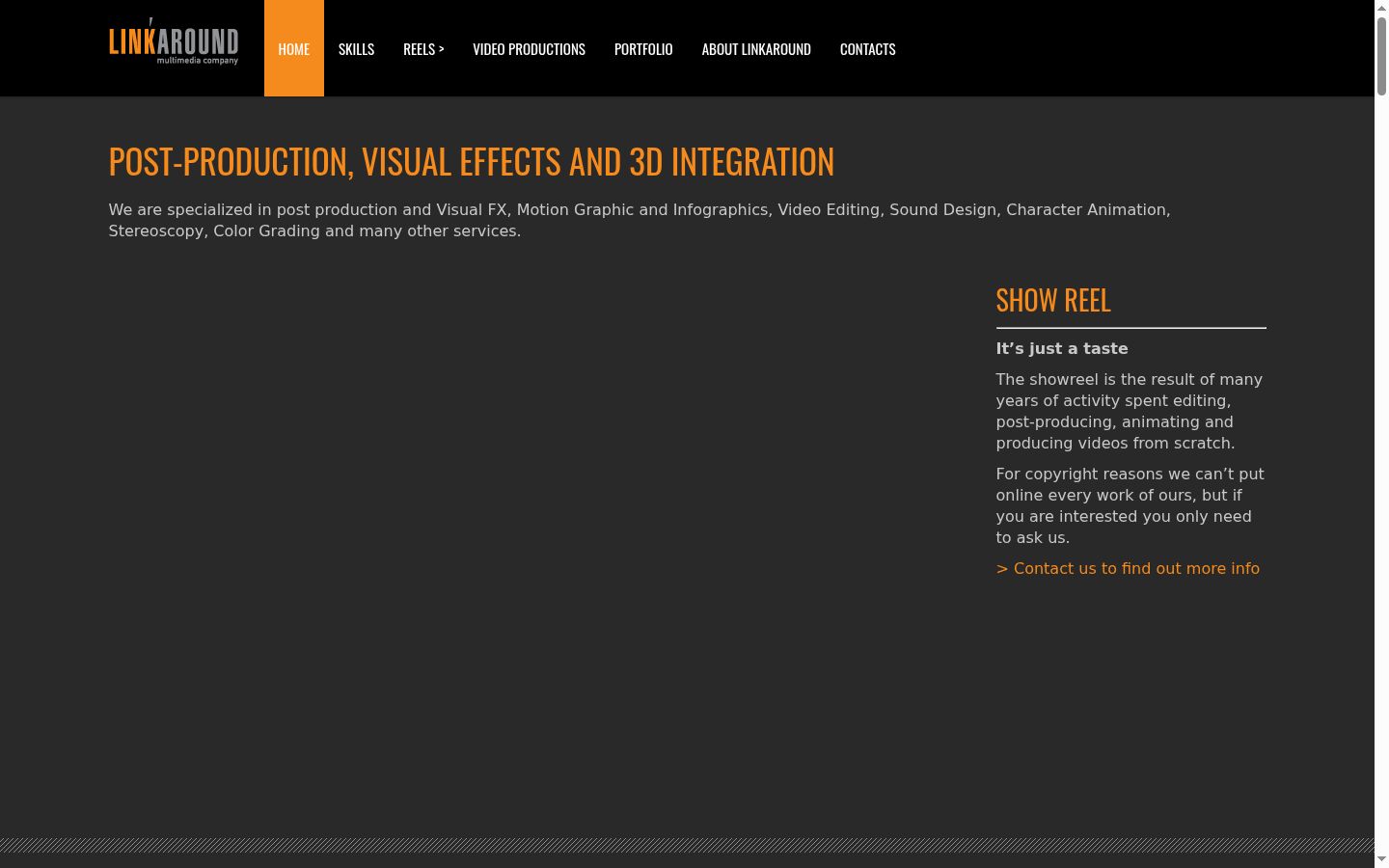The width and height of the screenshot is (1389, 868).
Task: Click the 'For copyright reasons' paragraph
Action: tap(1130, 506)
